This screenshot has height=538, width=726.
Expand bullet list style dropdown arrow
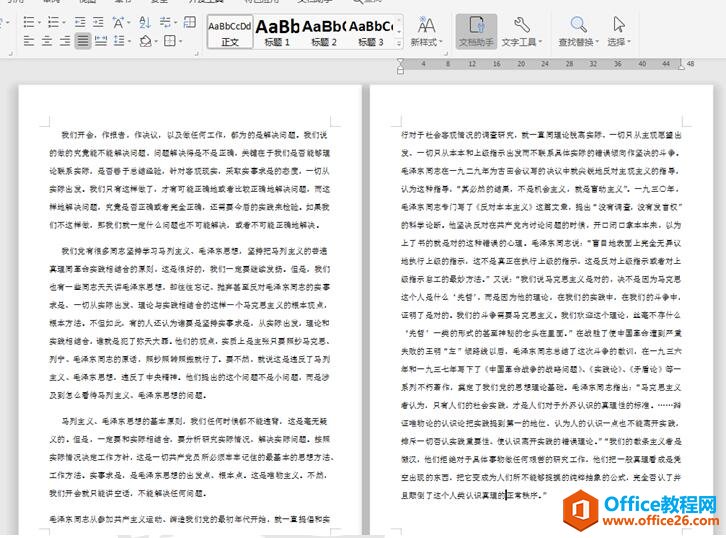(x=39, y=22)
